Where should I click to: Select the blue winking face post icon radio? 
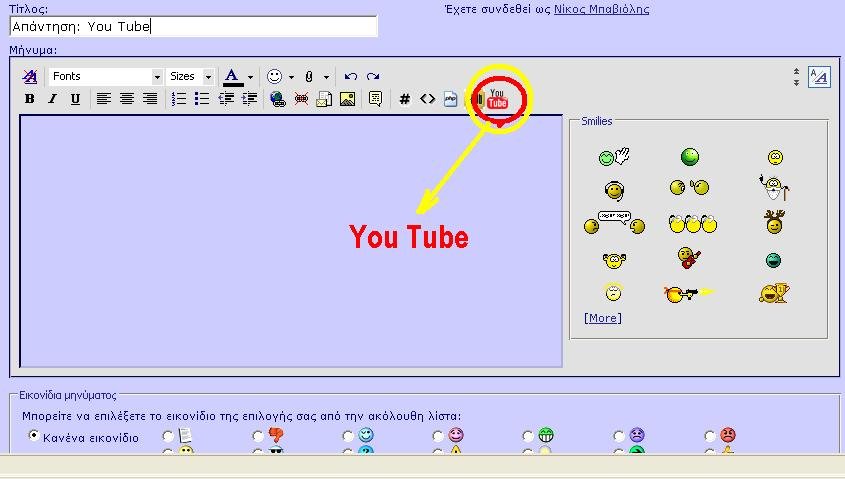(348, 435)
